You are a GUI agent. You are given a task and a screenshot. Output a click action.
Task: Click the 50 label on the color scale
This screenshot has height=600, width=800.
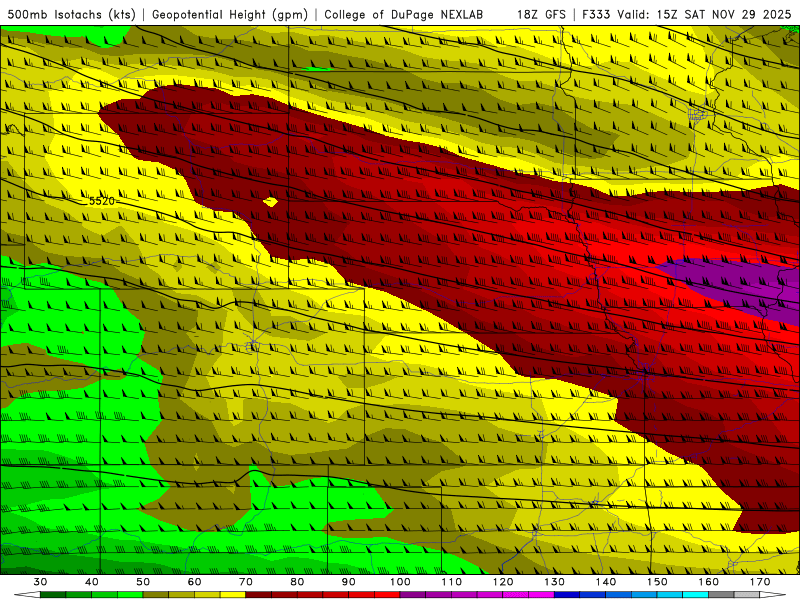(x=143, y=582)
